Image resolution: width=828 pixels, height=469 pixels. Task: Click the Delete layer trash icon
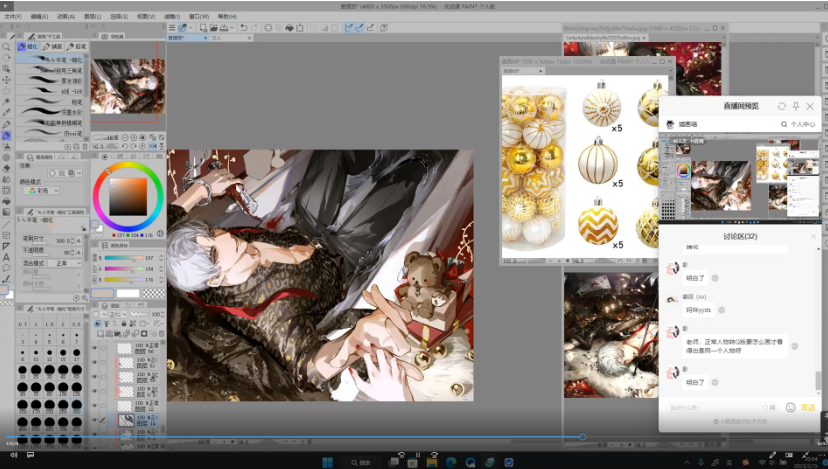click(161, 334)
